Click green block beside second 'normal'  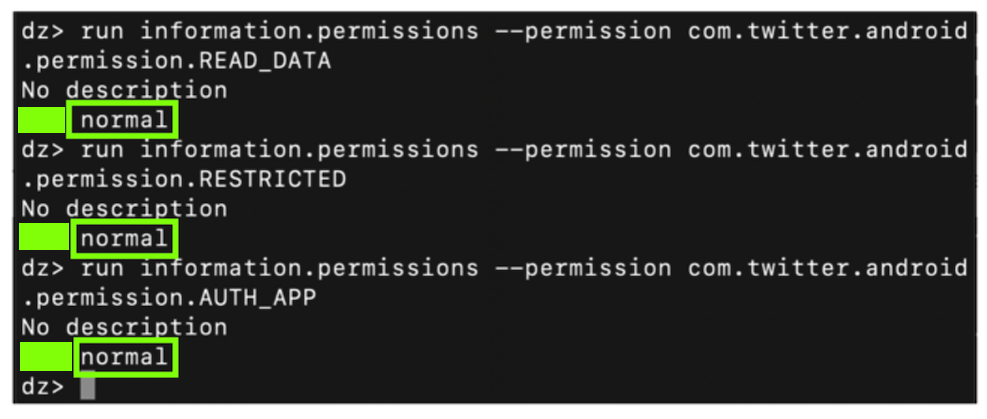(42, 239)
